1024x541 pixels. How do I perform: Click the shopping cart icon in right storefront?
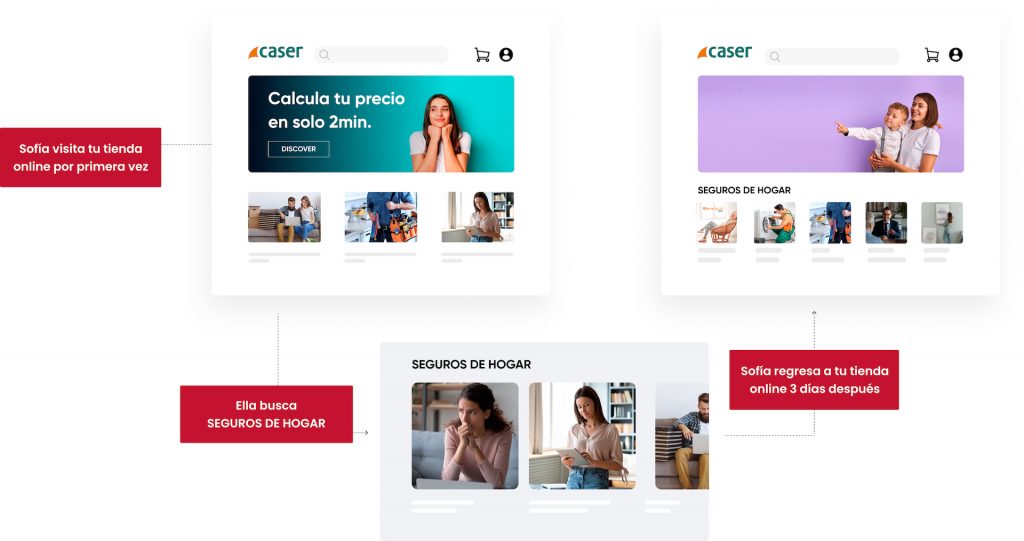coord(932,55)
